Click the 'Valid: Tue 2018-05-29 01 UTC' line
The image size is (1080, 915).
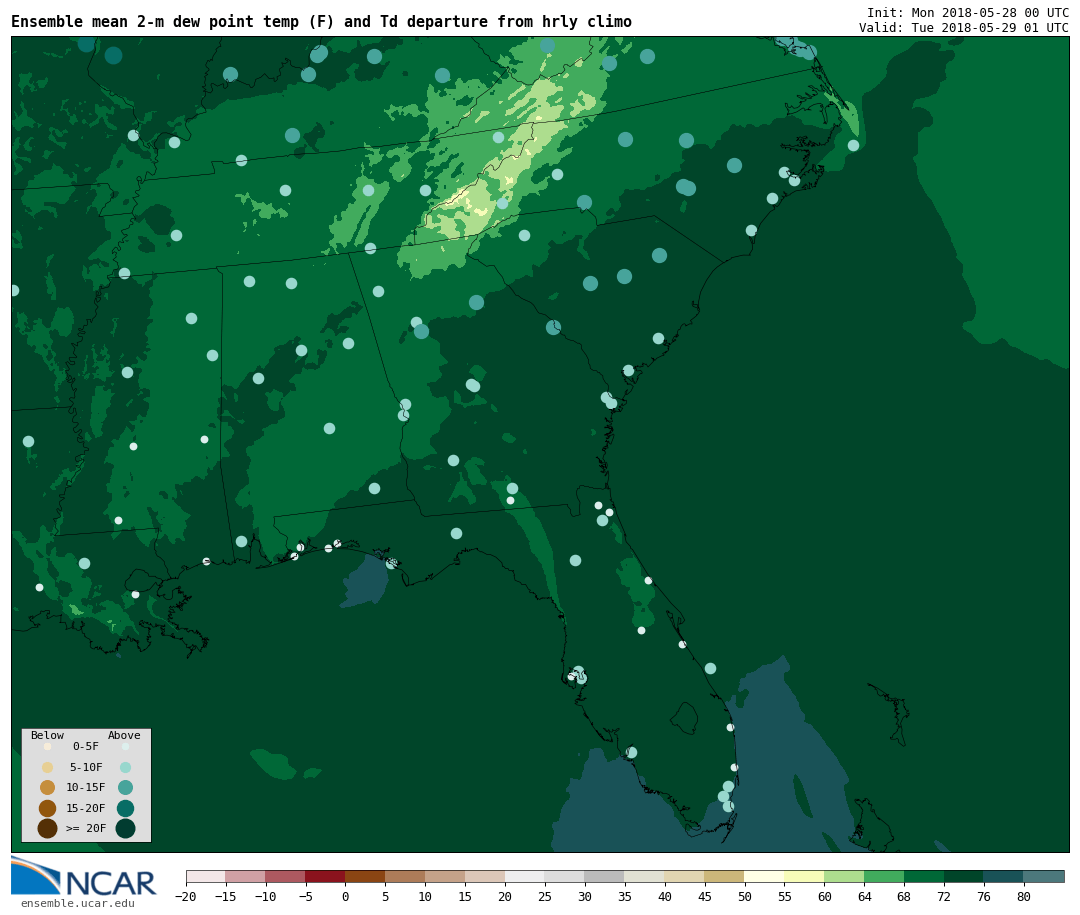pos(964,28)
